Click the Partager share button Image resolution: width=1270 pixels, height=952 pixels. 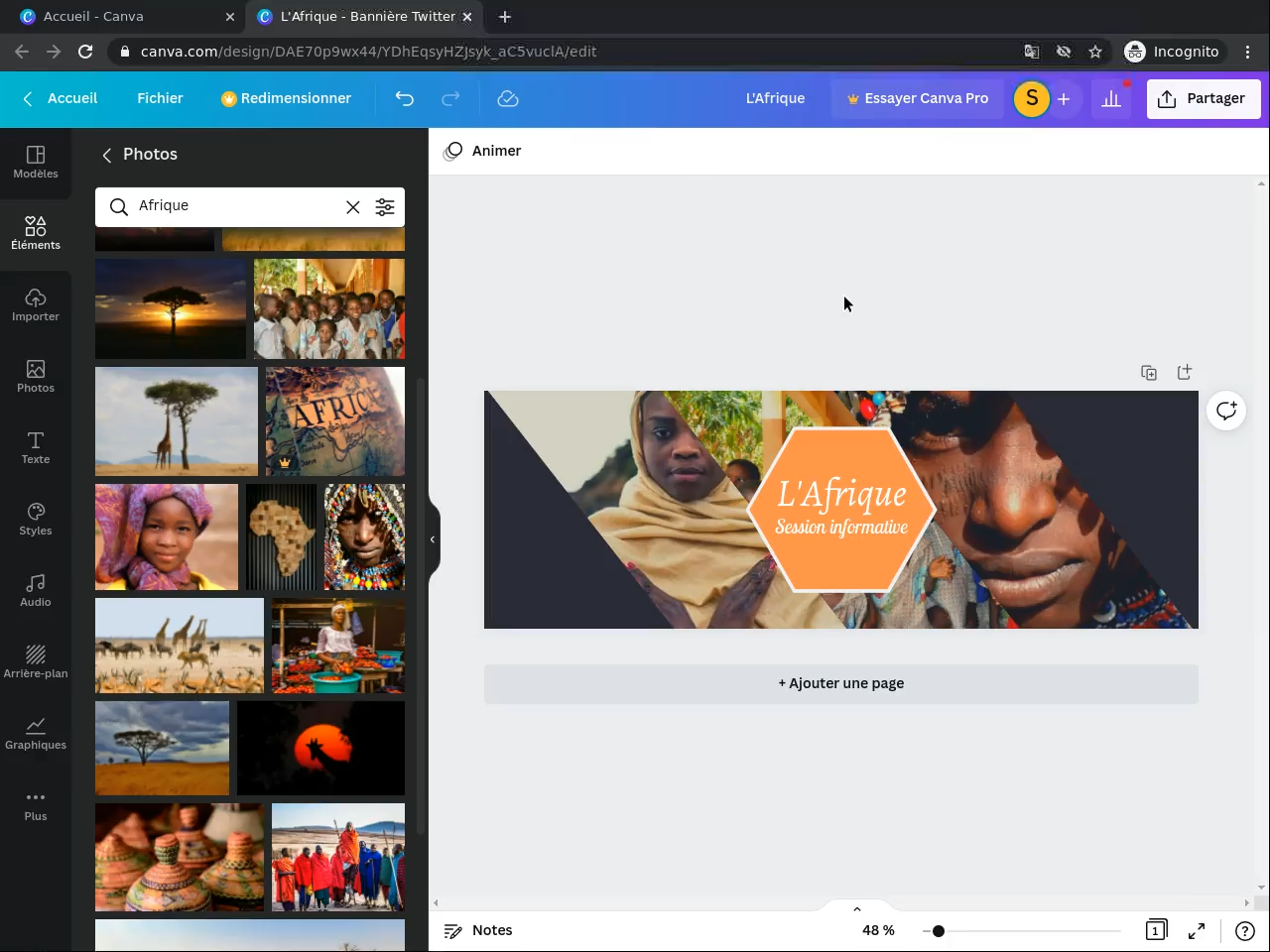(1204, 98)
